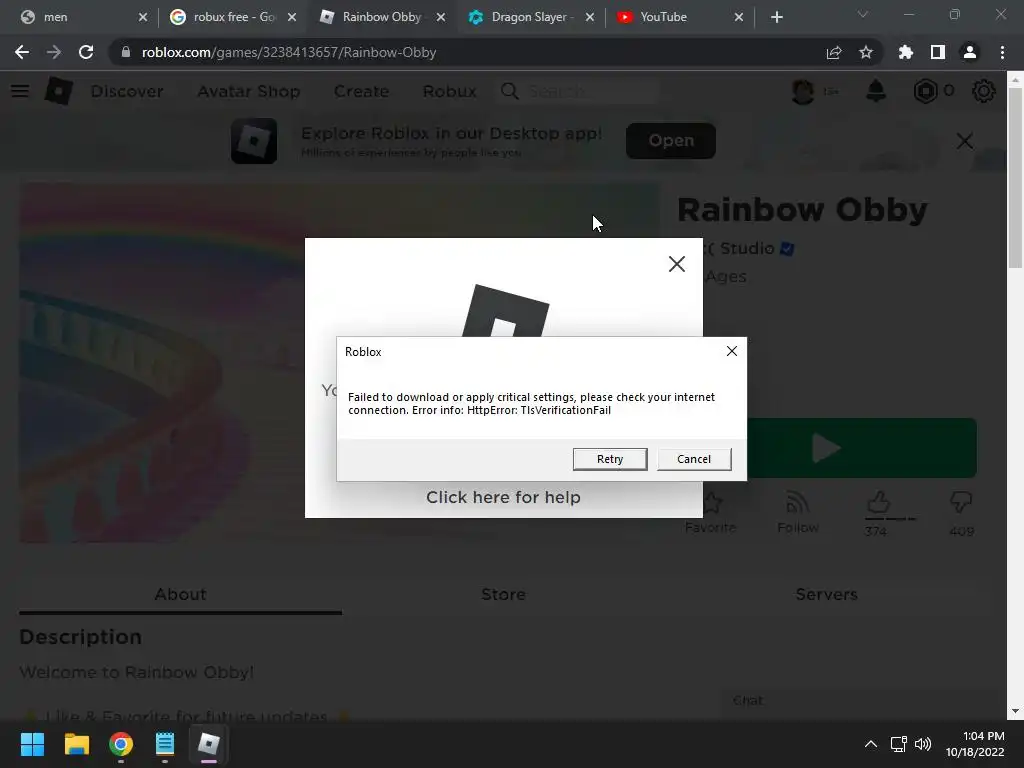The height and width of the screenshot is (768, 1024).
Task: Close the 'men' tab
Action: [x=143, y=17]
